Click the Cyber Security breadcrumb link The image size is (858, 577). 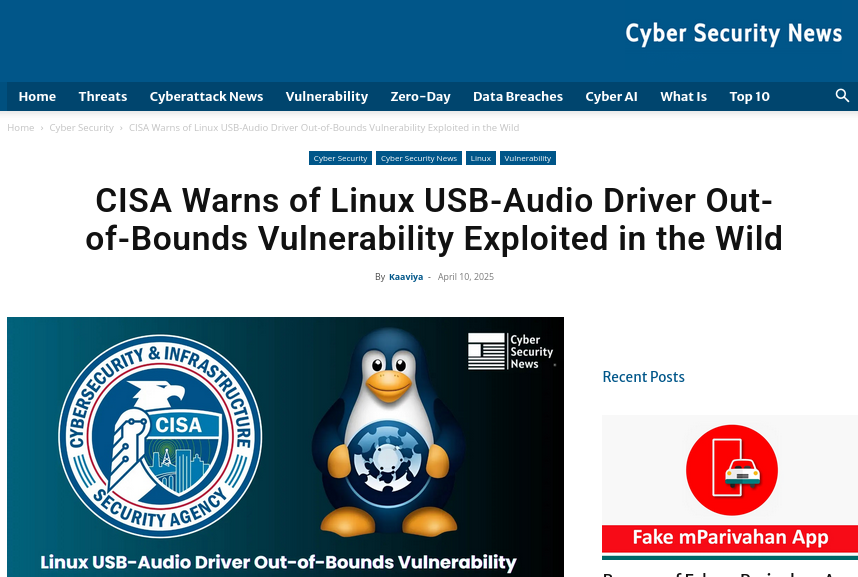point(82,128)
